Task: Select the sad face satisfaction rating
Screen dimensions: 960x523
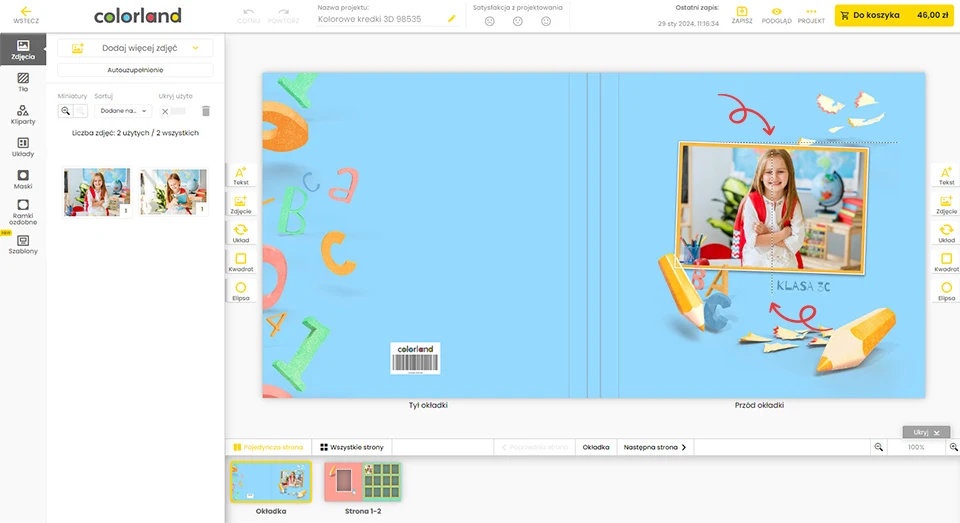Action: [489, 21]
